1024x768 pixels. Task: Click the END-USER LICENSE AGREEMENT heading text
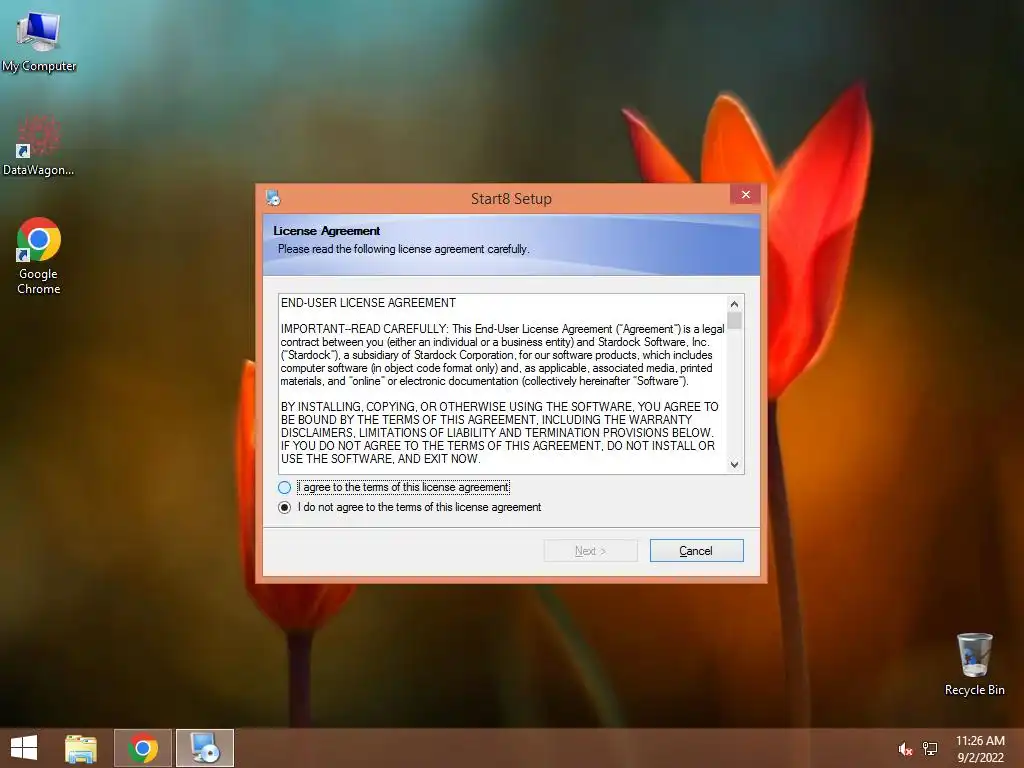[x=368, y=303]
